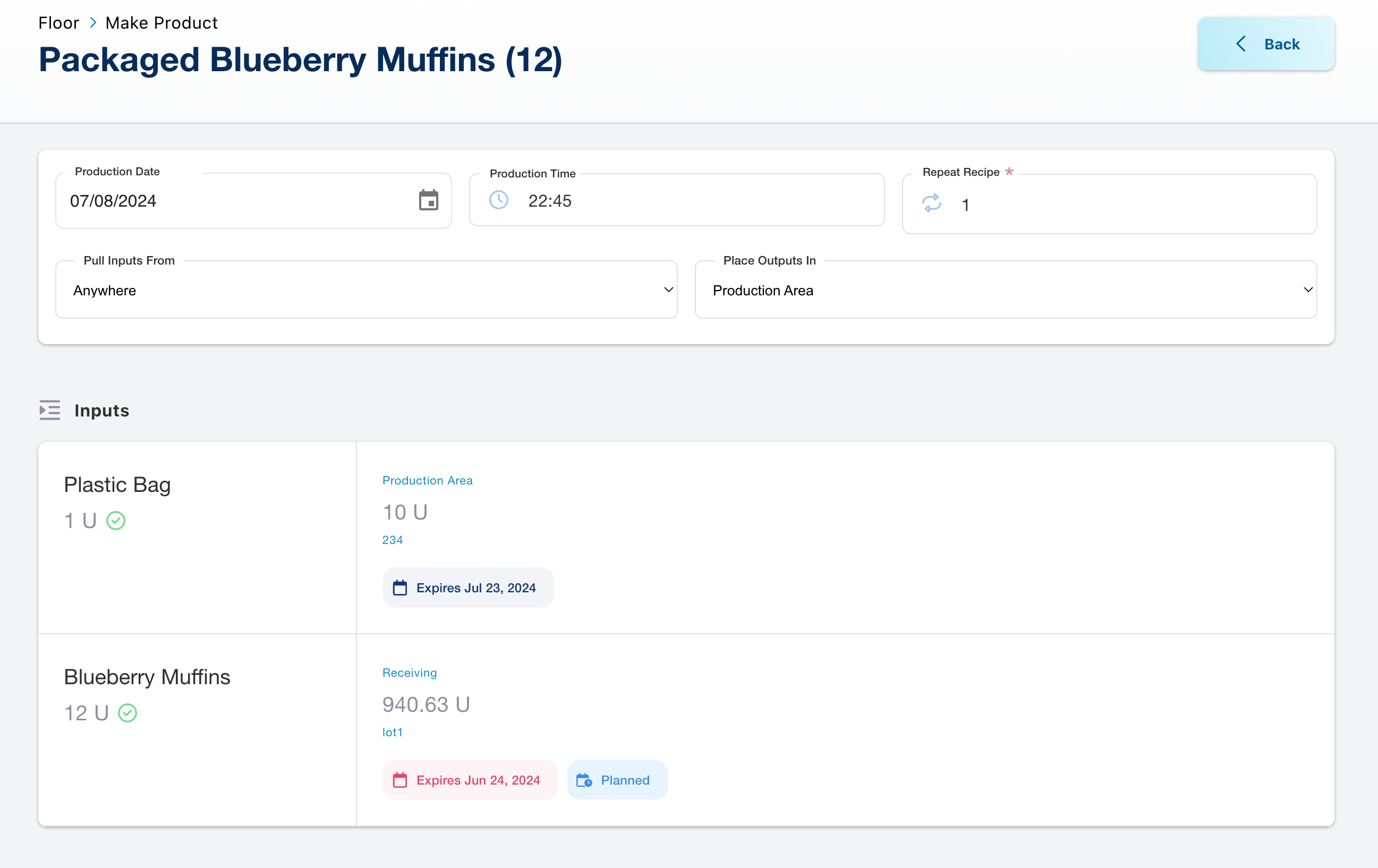Click the Inputs list icon
The image size is (1378, 868).
(x=50, y=410)
